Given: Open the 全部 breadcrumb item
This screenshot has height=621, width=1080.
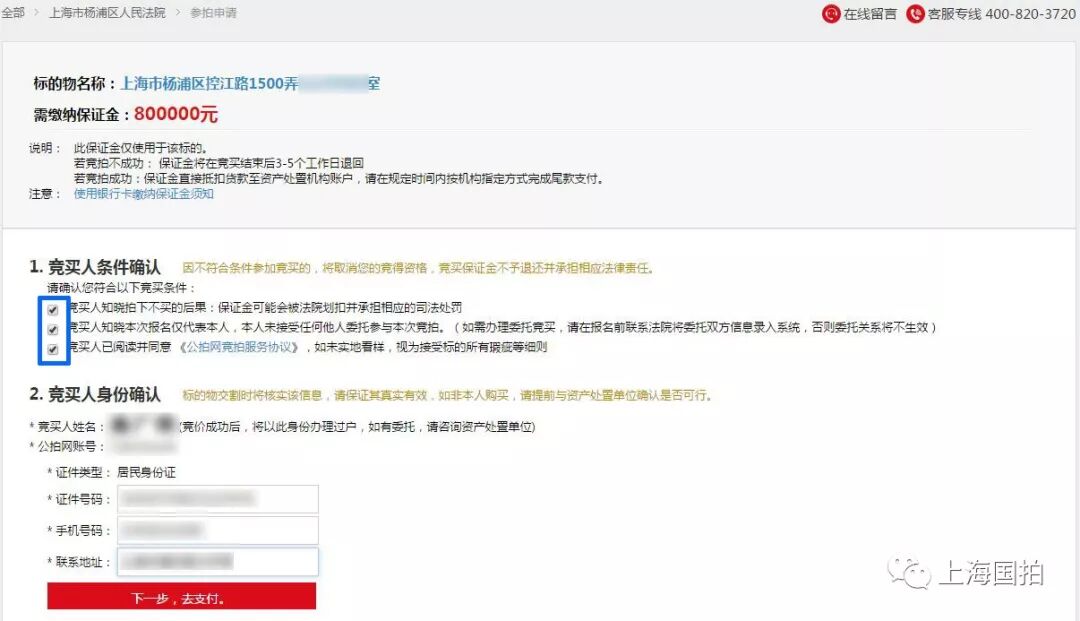Looking at the screenshot, I should tap(12, 12).
